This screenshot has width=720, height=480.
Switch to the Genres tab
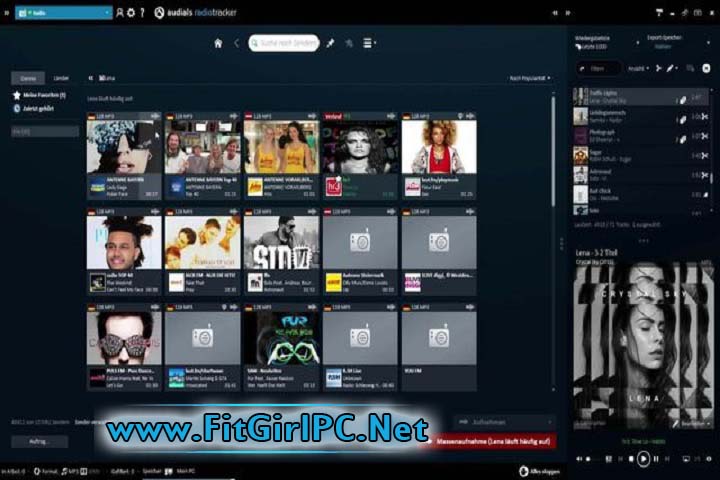pyautogui.click(x=28, y=78)
